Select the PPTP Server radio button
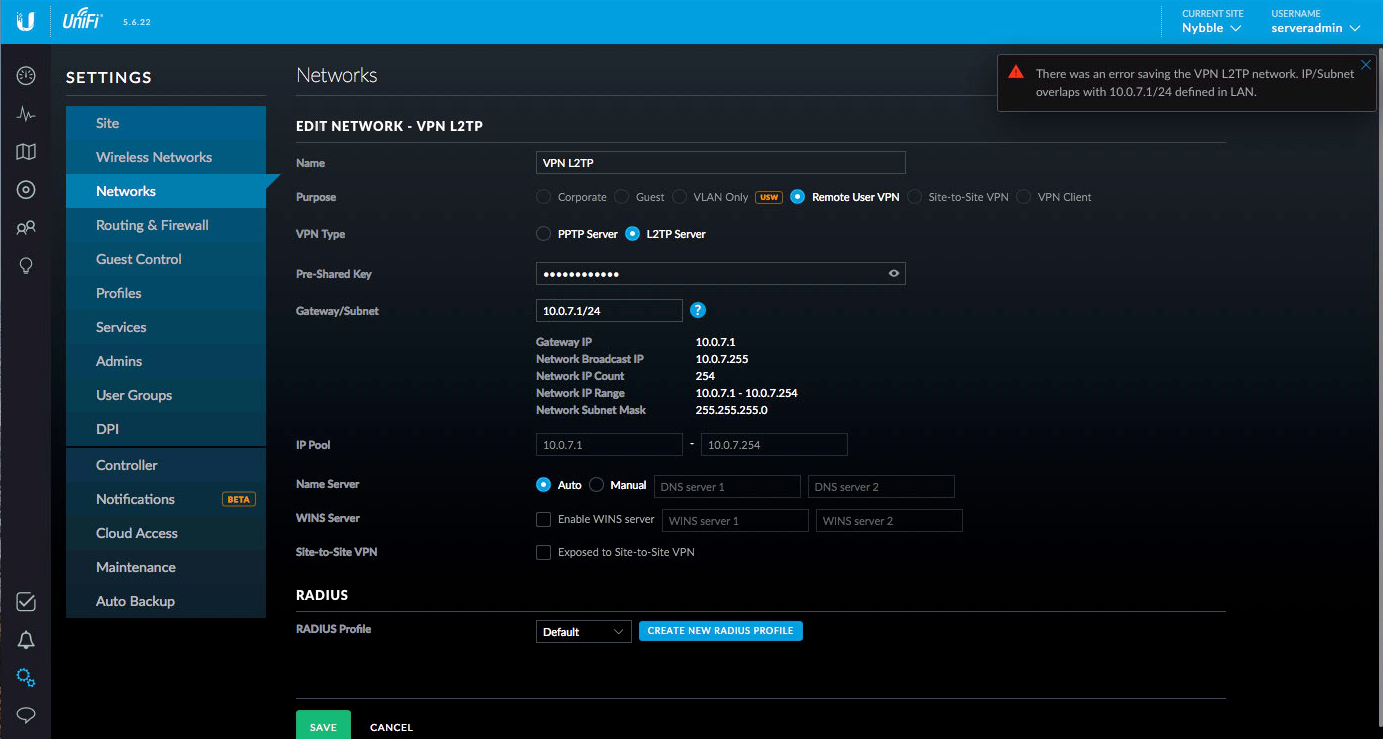 pos(543,234)
